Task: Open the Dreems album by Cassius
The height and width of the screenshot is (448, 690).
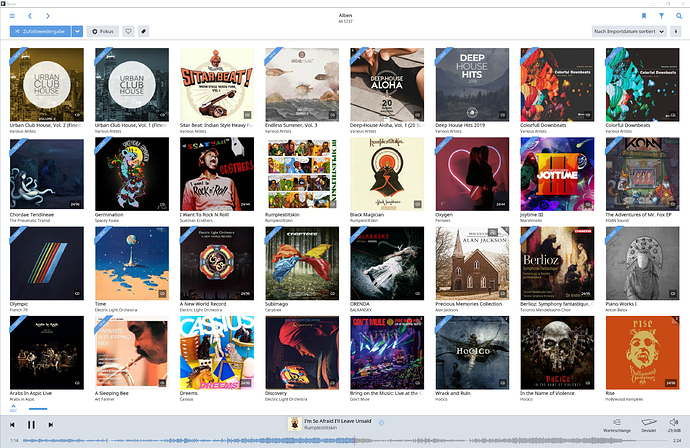Action: (217, 353)
